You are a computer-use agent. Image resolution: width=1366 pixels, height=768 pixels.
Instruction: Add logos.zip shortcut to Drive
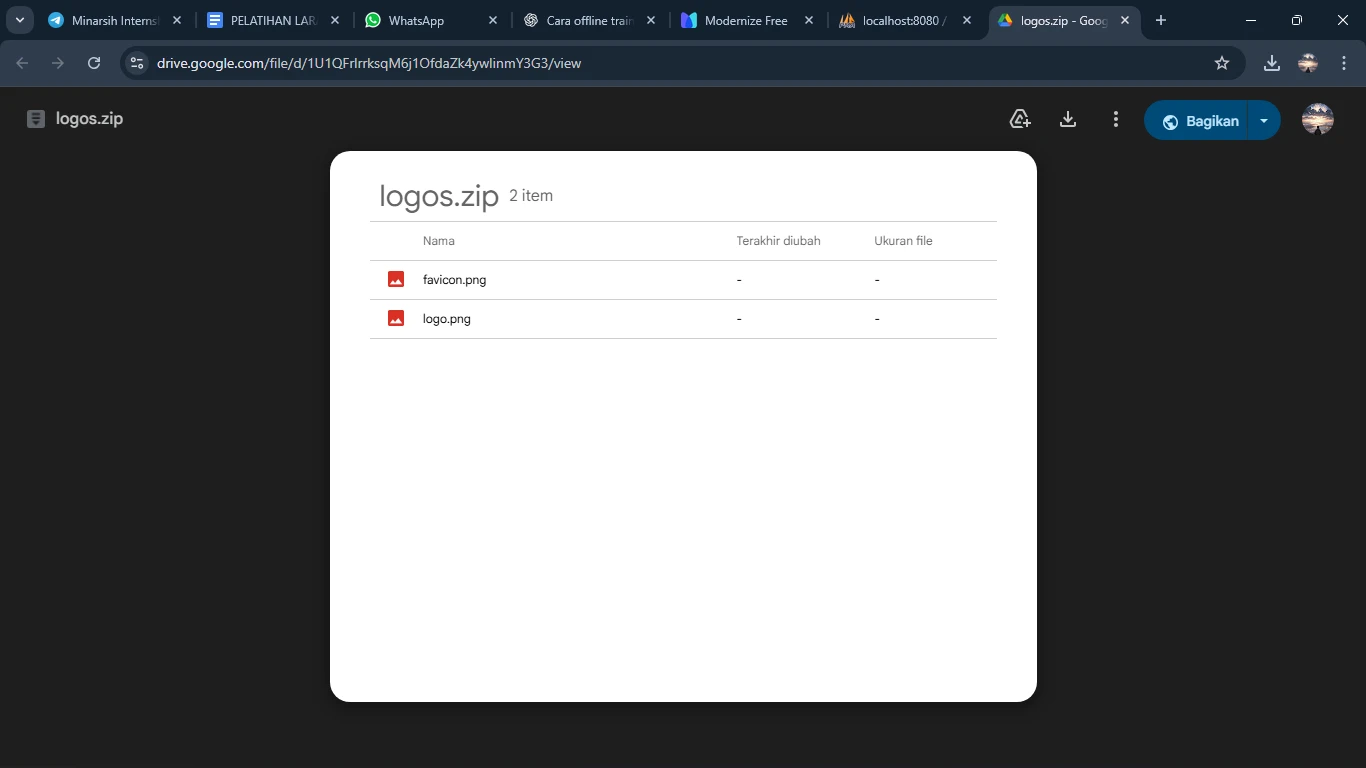(1020, 120)
